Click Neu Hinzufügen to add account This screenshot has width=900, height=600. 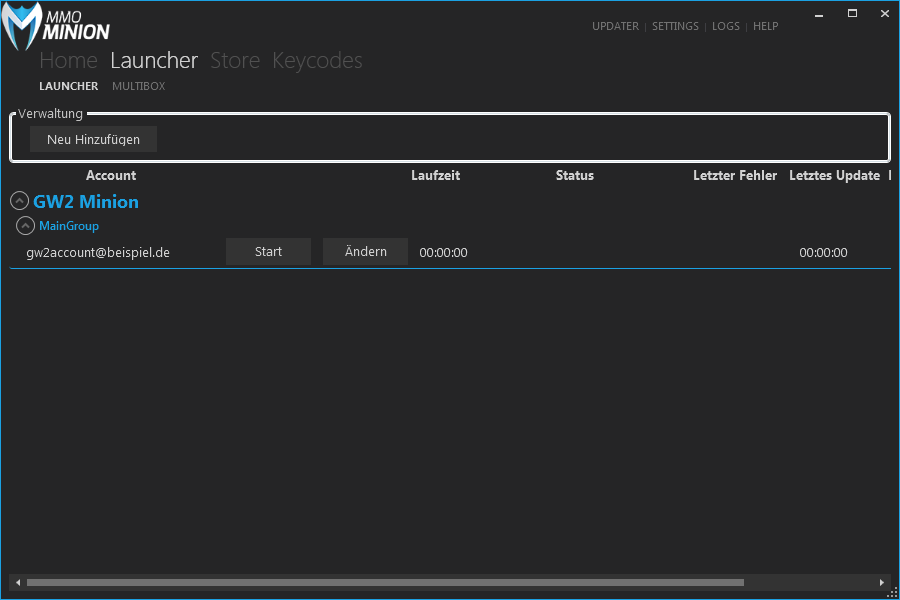coord(93,139)
